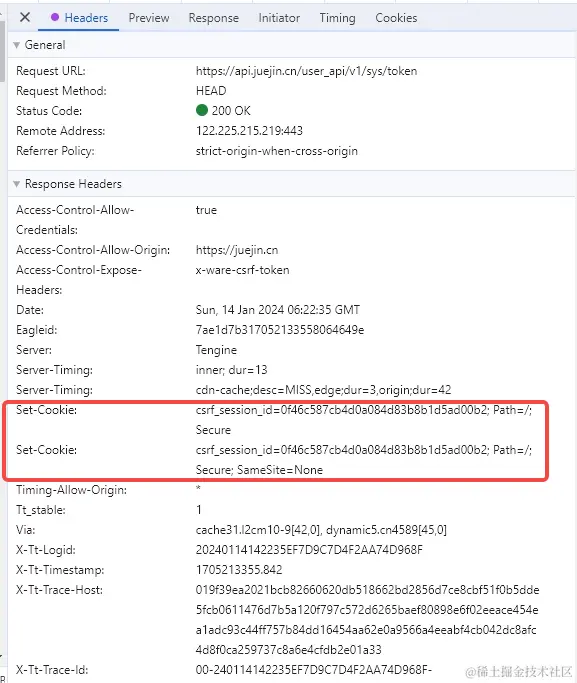The width and height of the screenshot is (577, 683).
Task: Open the Initiator tab
Action: (x=279, y=18)
